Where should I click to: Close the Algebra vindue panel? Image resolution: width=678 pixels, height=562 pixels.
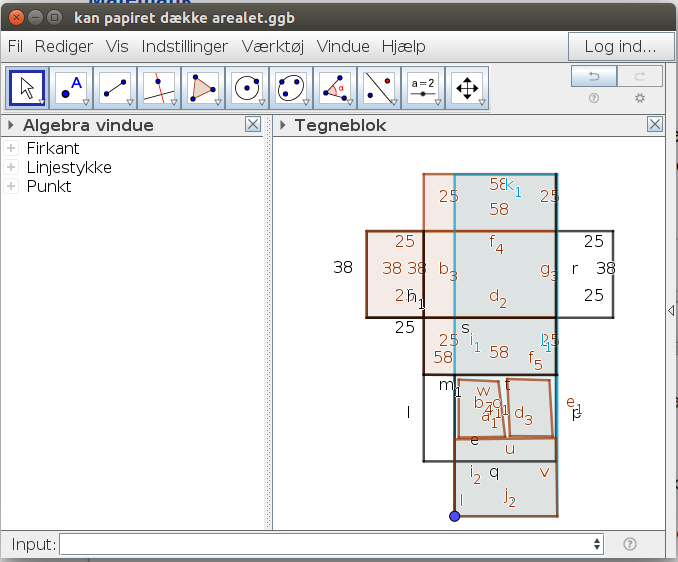(253, 125)
